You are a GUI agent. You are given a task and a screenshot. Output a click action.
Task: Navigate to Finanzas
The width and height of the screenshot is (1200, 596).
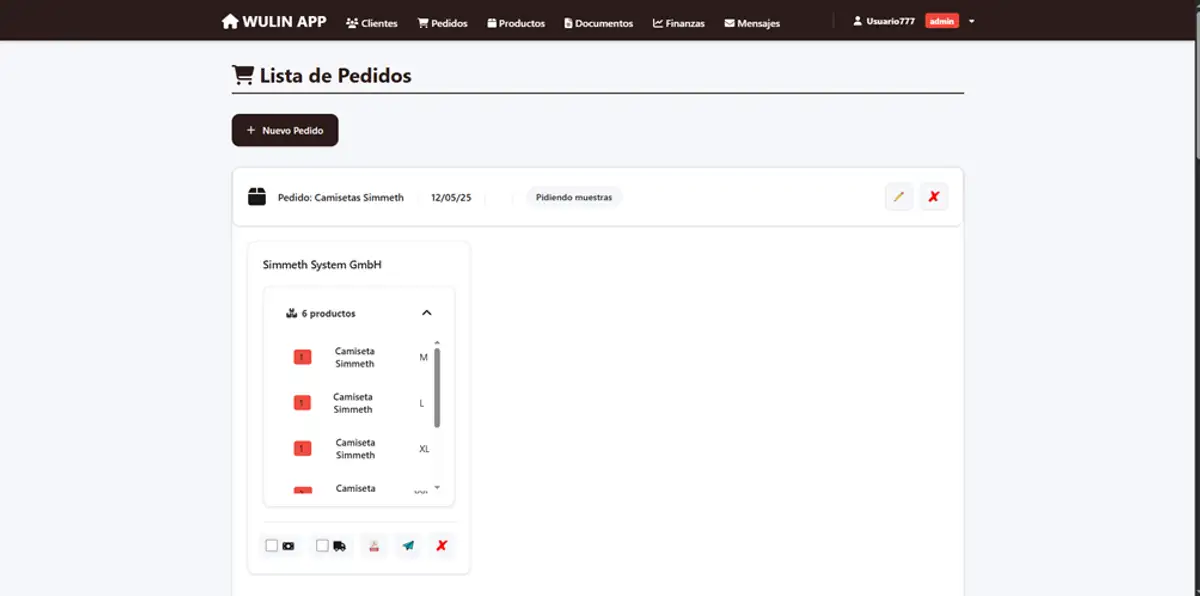tap(679, 23)
